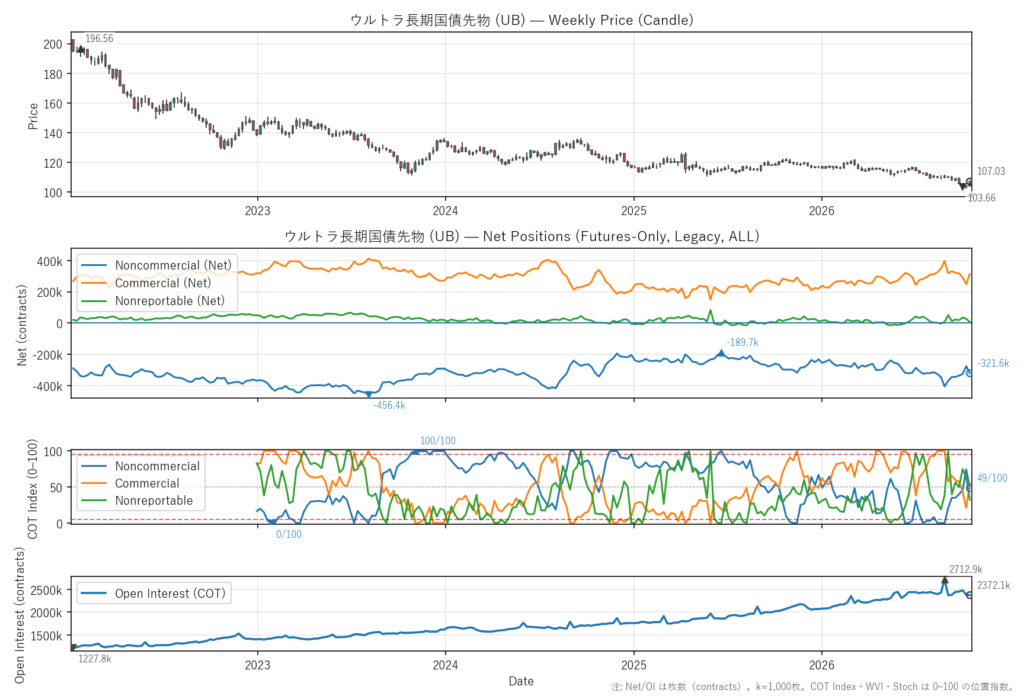Click the 2500k tick on open interest axis

(47, 591)
